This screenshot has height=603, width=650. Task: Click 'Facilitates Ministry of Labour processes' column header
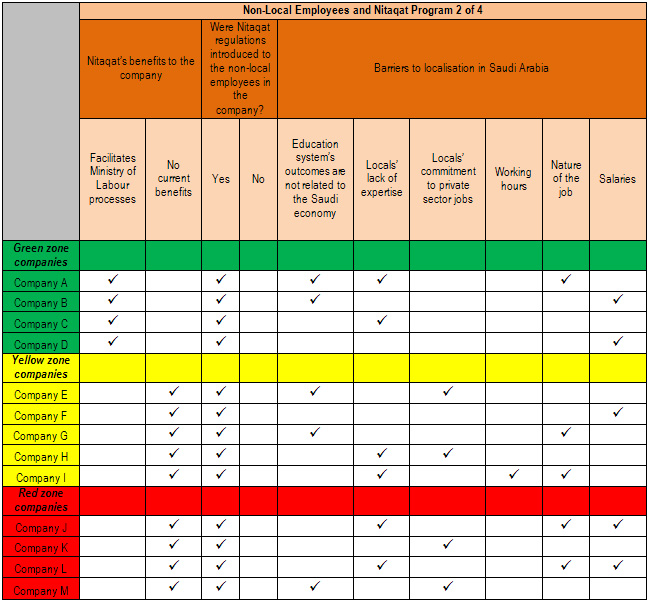(112, 179)
